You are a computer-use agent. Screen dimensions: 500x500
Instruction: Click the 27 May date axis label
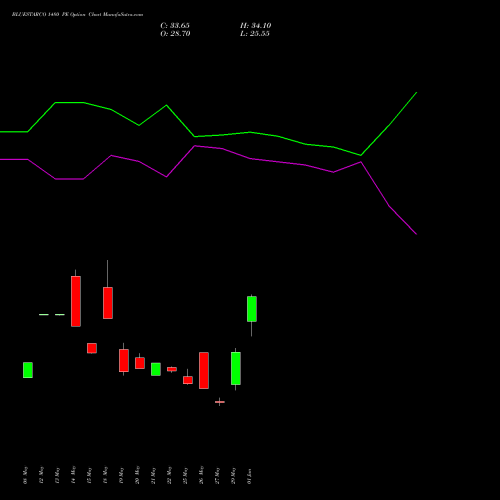click(x=218, y=475)
